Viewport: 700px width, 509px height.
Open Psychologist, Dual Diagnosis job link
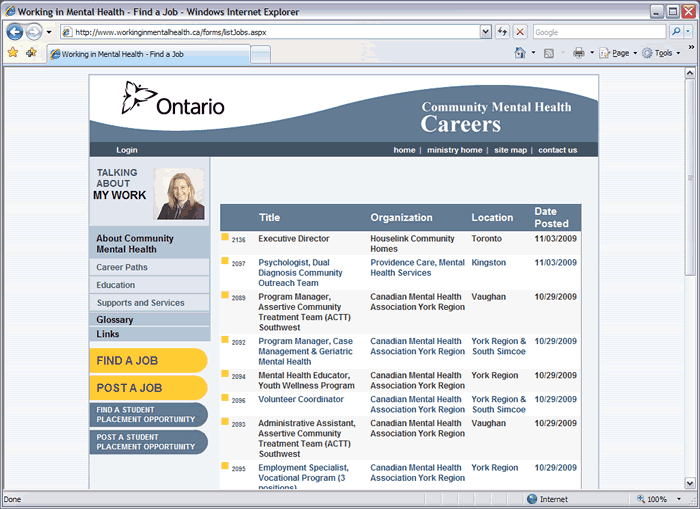(300, 272)
